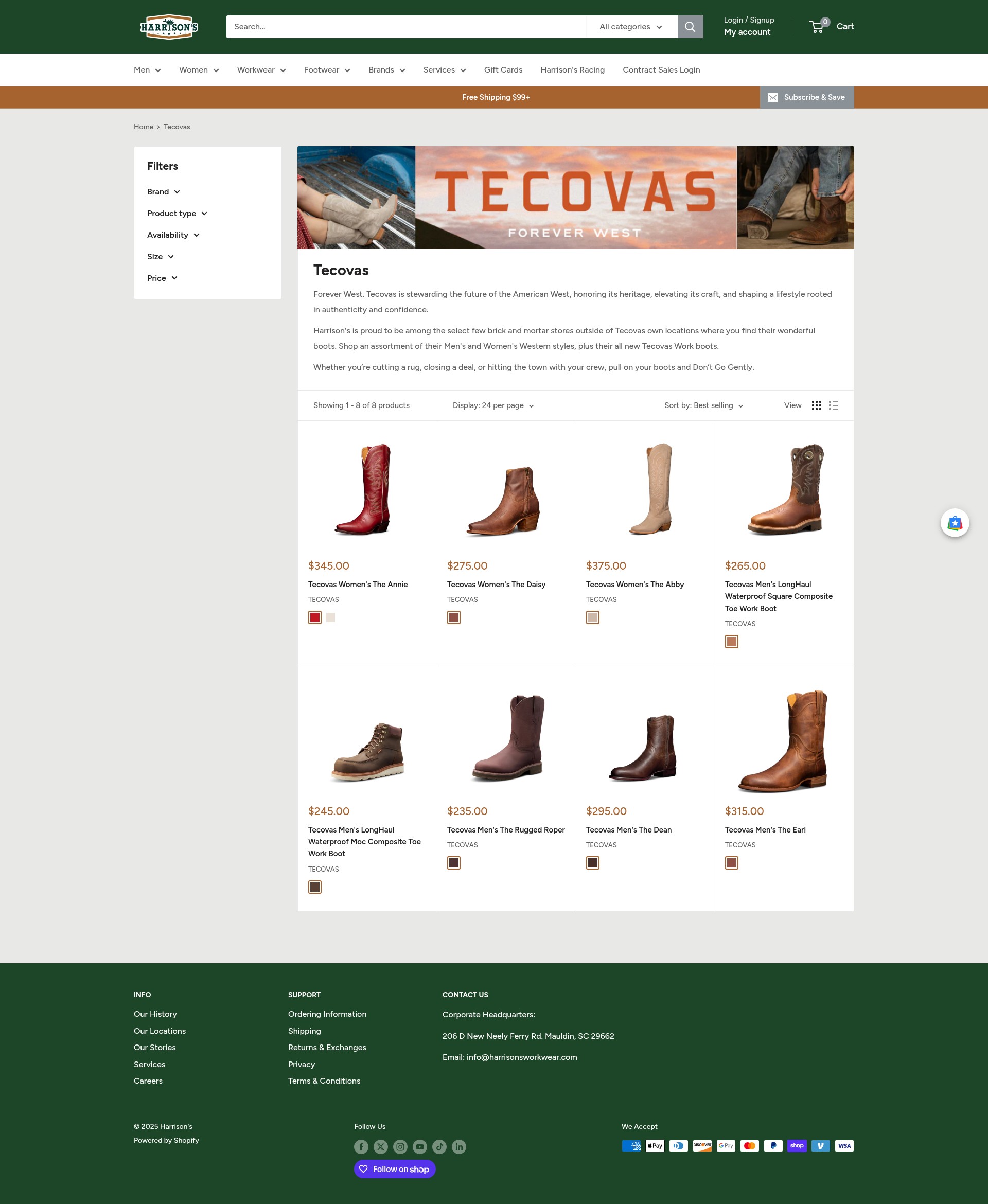Expand the Availability filter
The height and width of the screenshot is (1204, 988).
(x=173, y=235)
